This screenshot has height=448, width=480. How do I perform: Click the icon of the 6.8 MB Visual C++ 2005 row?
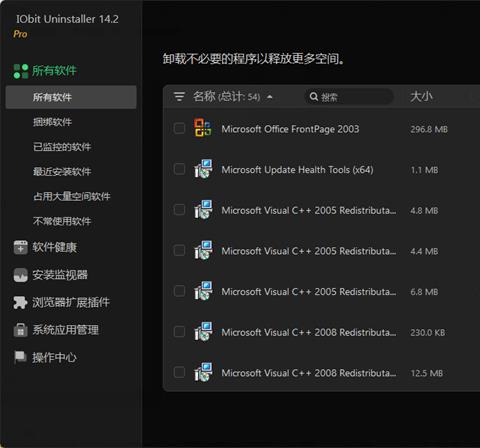click(x=203, y=291)
